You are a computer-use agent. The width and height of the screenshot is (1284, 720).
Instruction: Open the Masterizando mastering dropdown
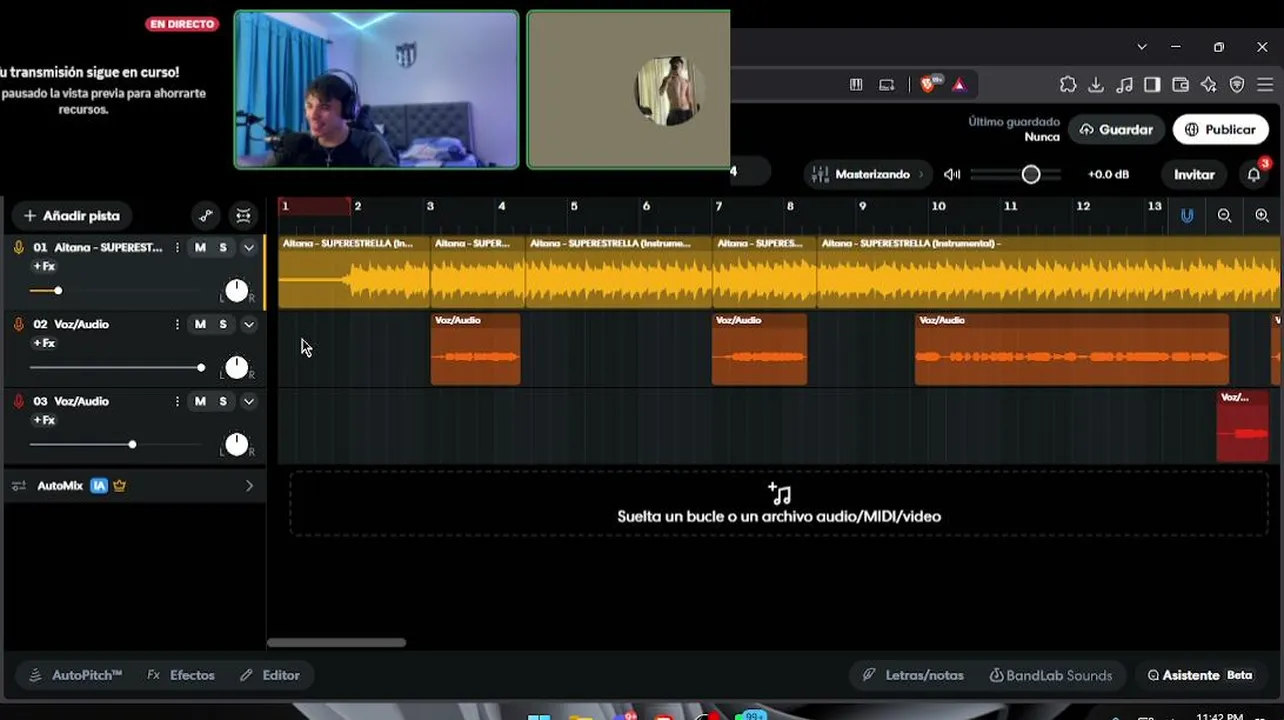pos(868,174)
